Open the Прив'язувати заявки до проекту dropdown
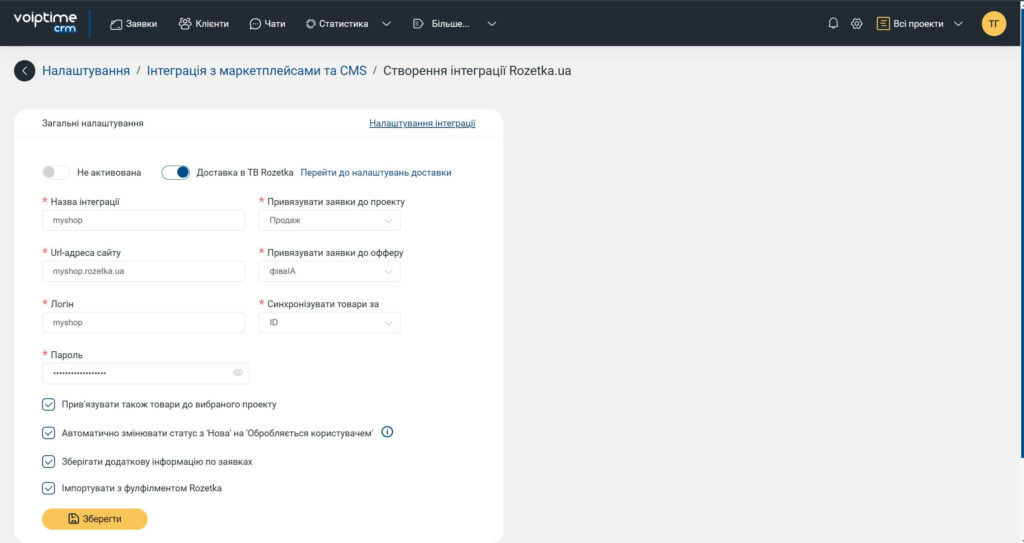 coord(330,220)
